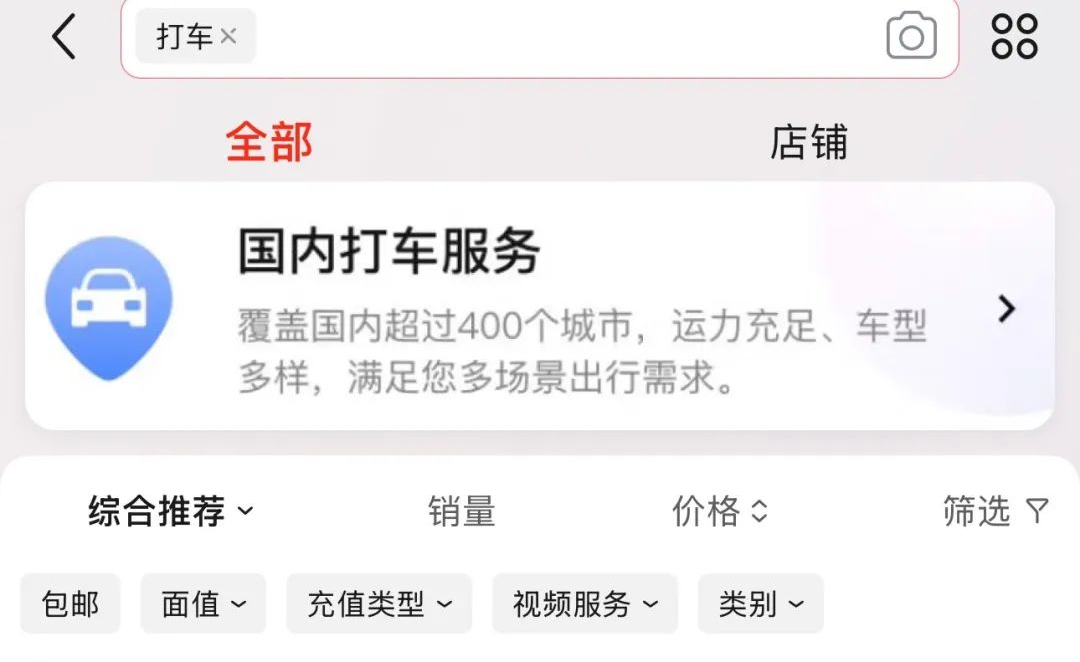
Task: Expand the 视频服务 dropdown
Action: tap(585, 603)
